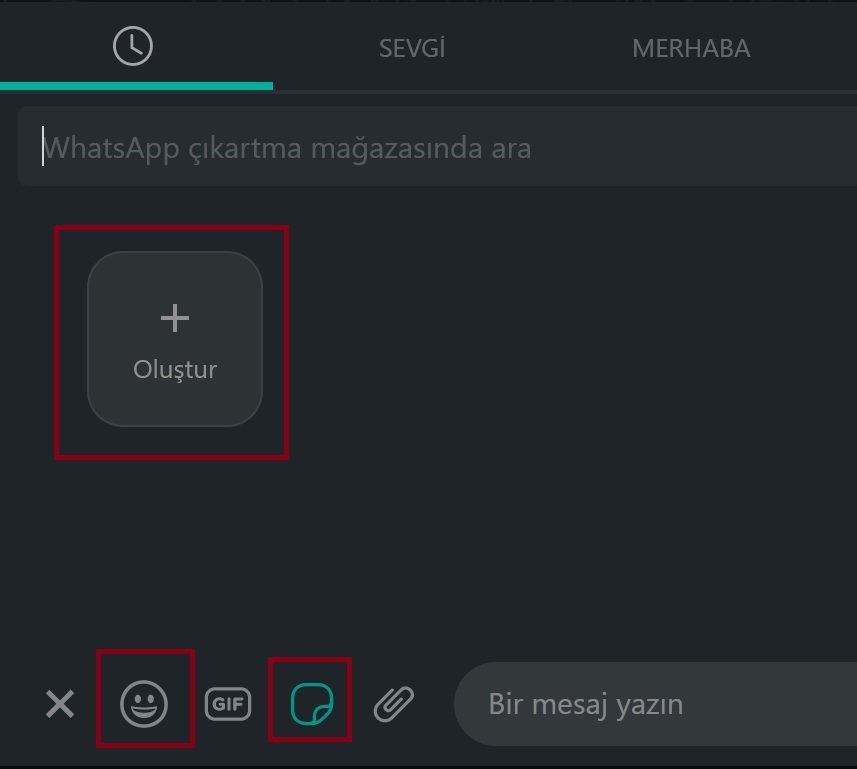This screenshot has height=769, width=857.
Task: Dismiss the picker via the X icon
Action: tap(60, 704)
